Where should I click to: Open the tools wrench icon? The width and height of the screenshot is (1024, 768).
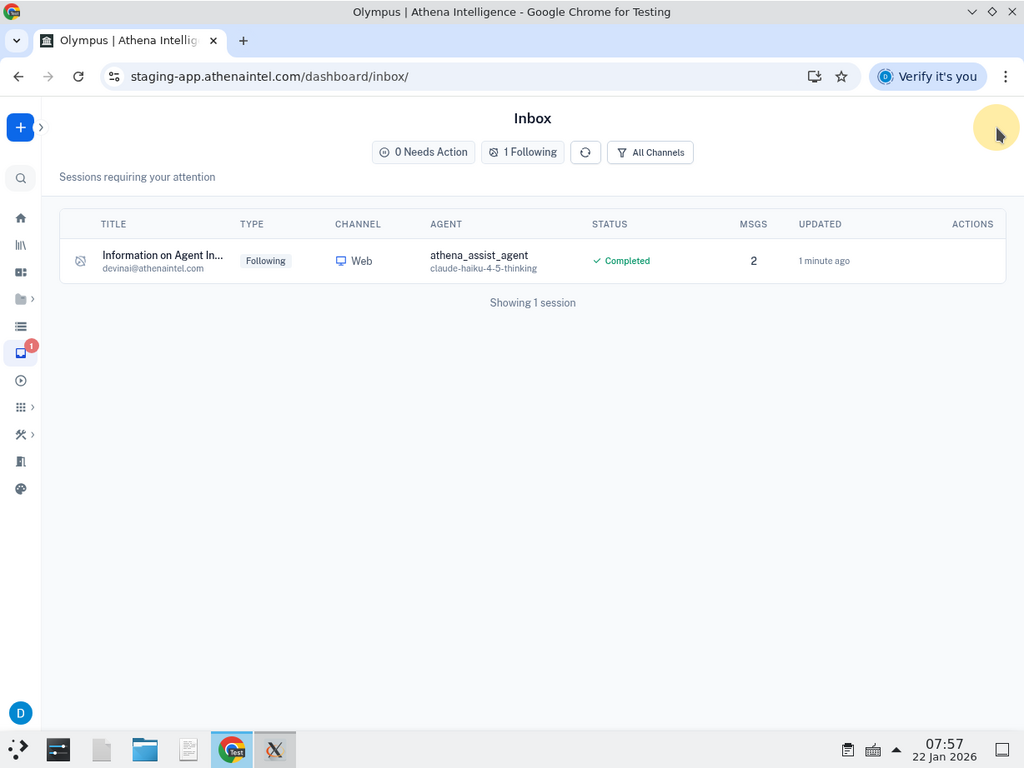(21, 435)
